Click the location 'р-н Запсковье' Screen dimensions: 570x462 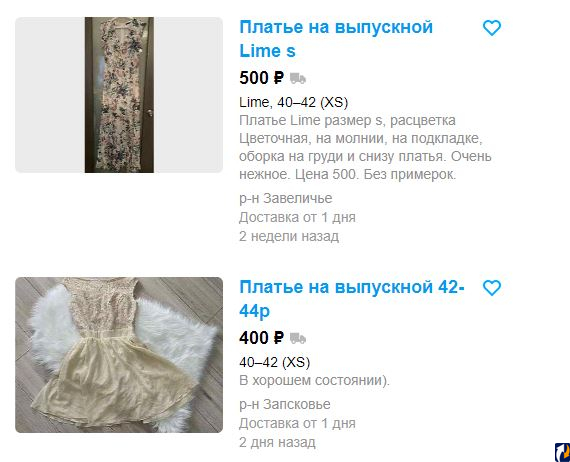coord(285,404)
